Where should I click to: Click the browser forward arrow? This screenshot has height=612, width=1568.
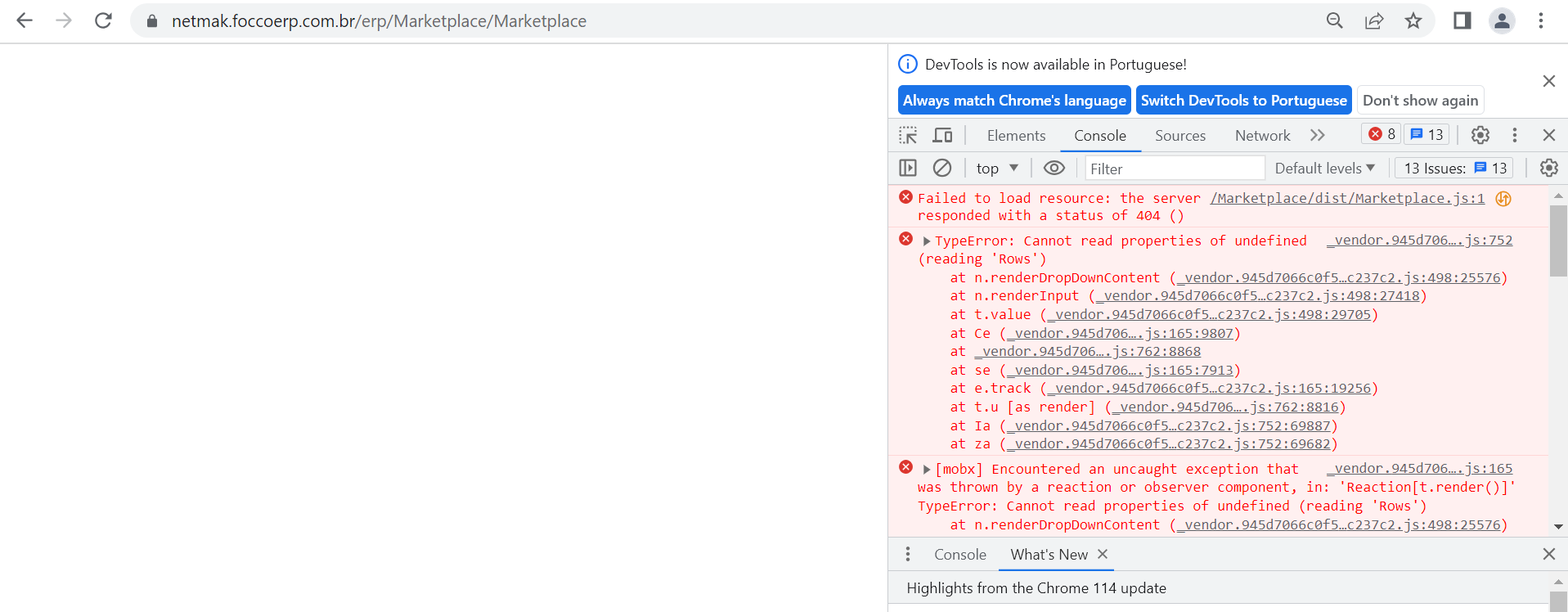coord(64,20)
